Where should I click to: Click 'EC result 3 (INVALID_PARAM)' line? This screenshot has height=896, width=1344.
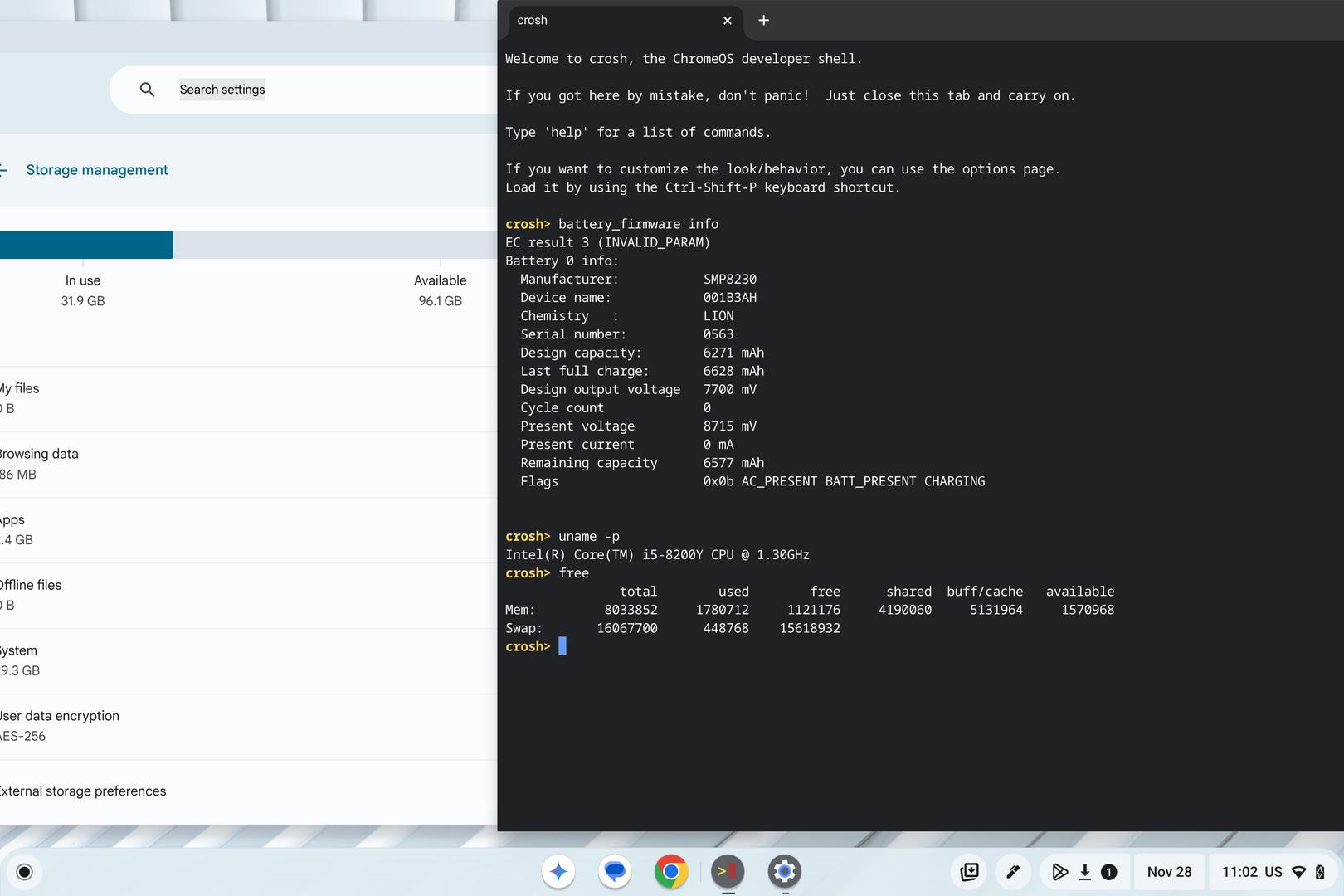tap(608, 242)
